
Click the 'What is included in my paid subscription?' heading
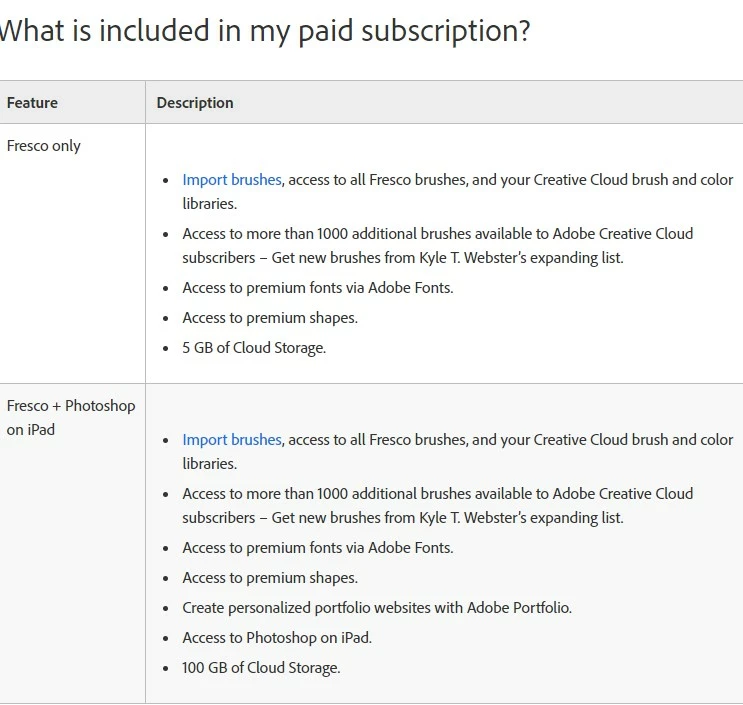(264, 31)
